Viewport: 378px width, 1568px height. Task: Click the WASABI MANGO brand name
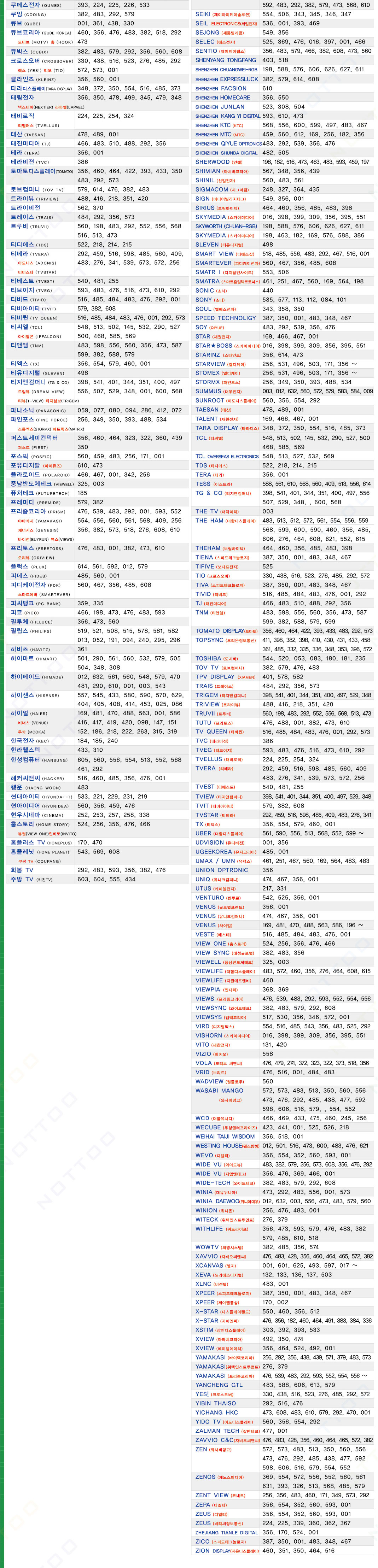pyautogui.click(x=219, y=1091)
